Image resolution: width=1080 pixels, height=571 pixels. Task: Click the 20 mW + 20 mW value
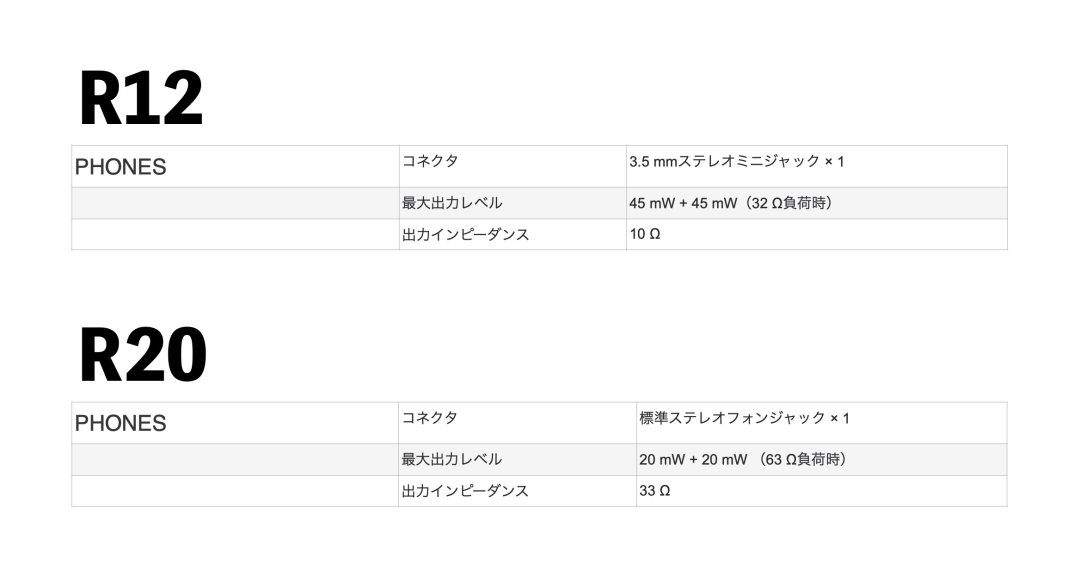693,459
